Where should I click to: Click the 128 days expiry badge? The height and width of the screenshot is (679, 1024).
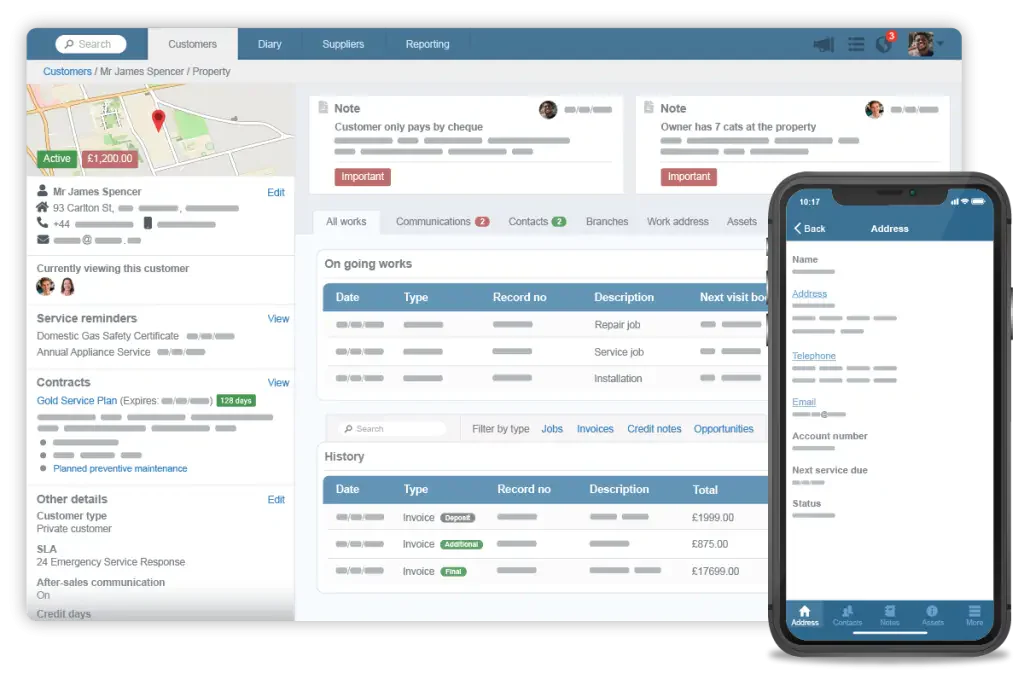(236, 401)
